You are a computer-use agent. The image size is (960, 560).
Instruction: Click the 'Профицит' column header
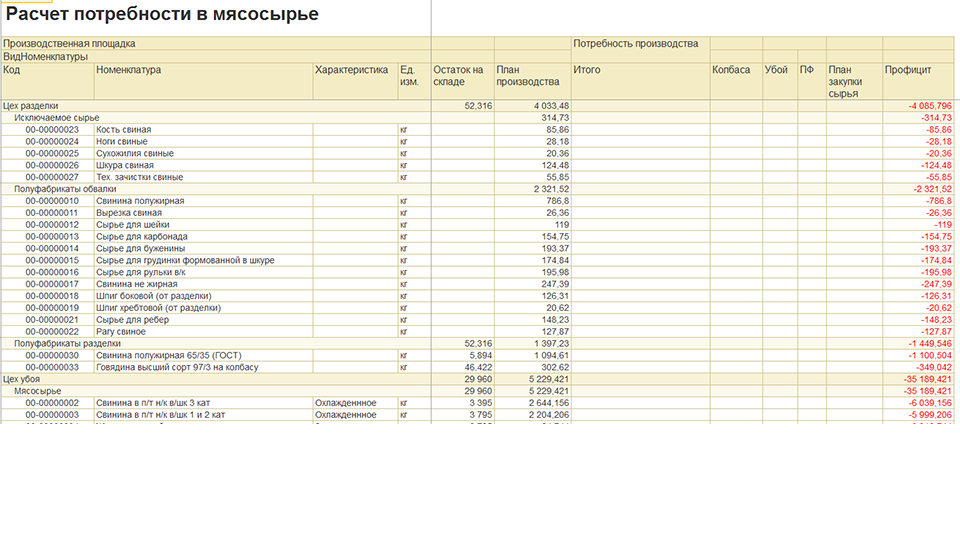point(918,81)
